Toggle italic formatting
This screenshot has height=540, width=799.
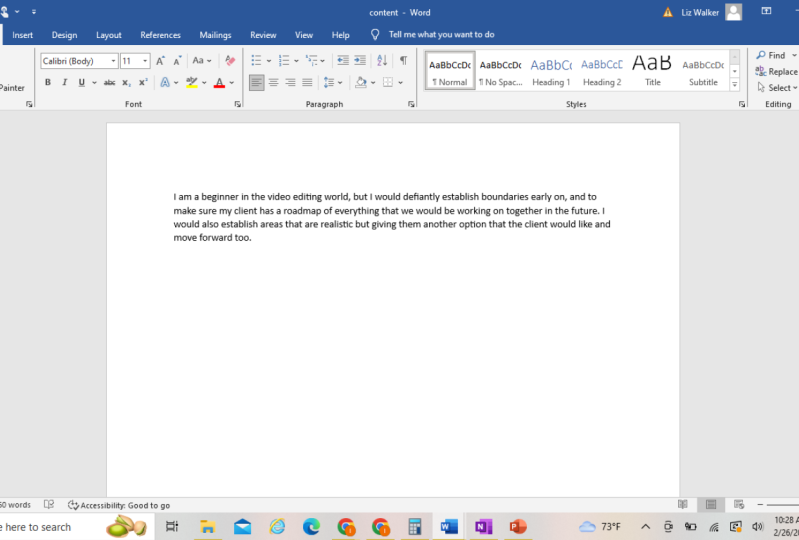coord(64,82)
